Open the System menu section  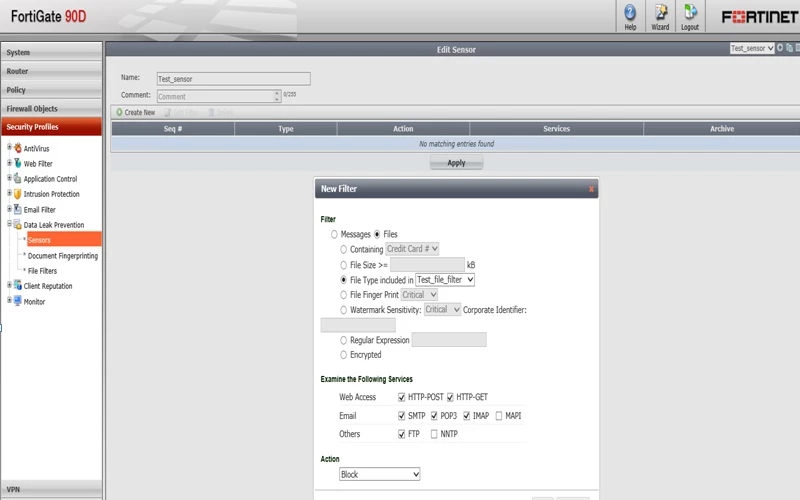[52, 52]
